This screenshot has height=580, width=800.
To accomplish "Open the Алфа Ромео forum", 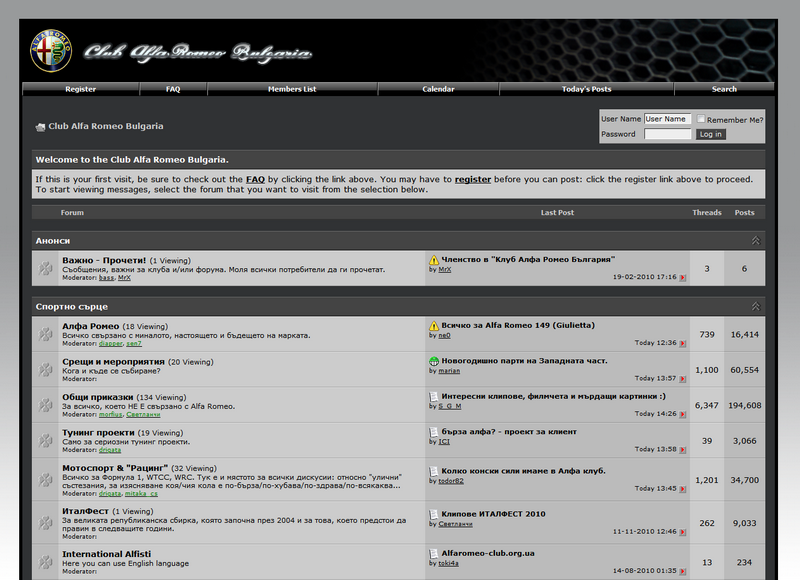I will click(91, 326).
